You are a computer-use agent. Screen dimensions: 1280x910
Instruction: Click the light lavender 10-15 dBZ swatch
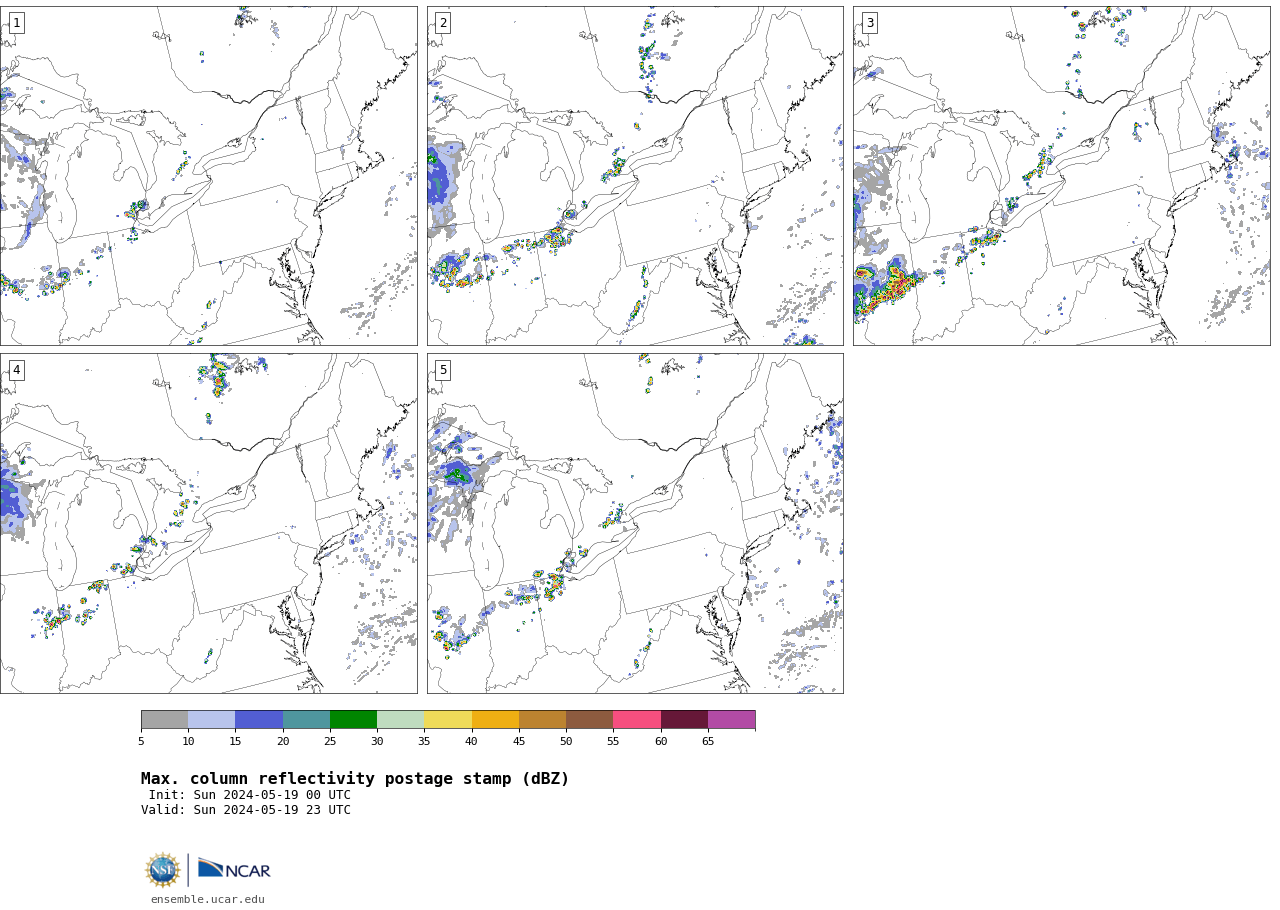(212, 720)
